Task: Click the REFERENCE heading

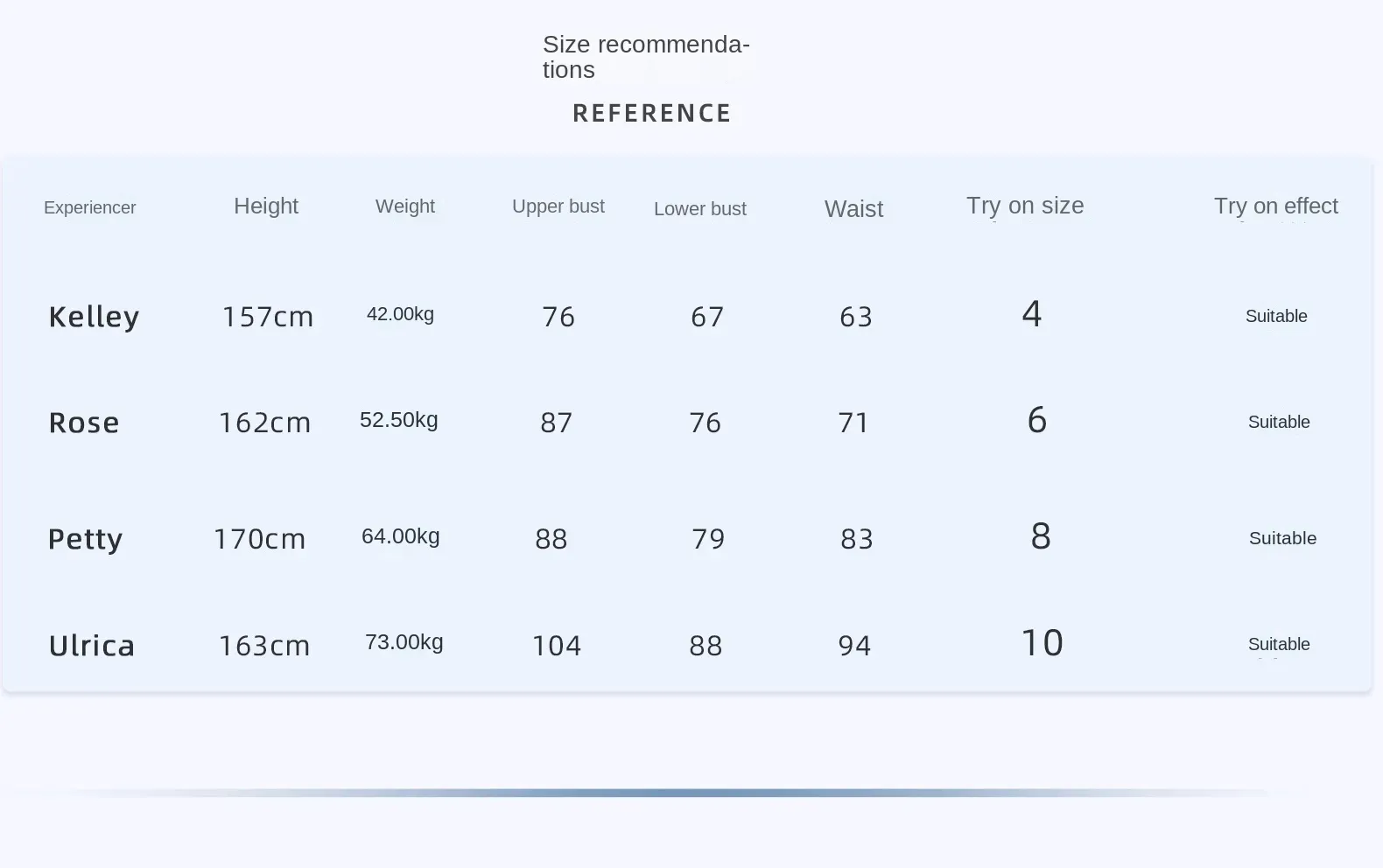Action: (x=652, y=114)
